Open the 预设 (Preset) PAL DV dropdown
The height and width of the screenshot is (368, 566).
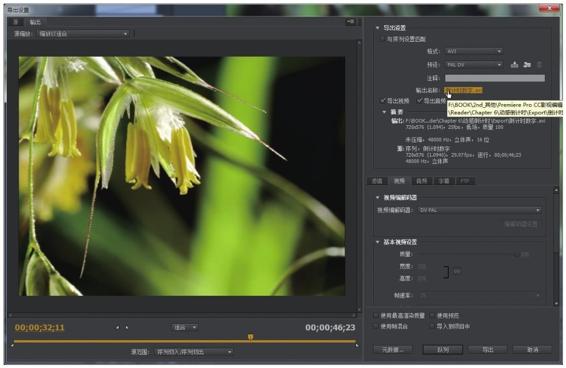(474, 65)
